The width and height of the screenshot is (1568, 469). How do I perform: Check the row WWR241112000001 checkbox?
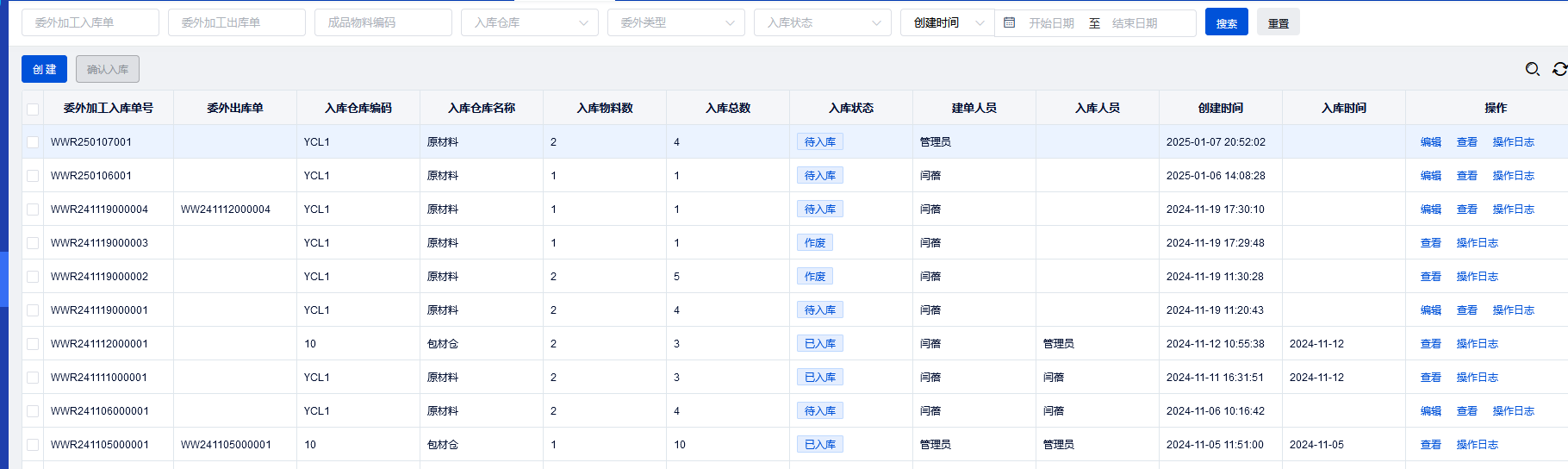pos(33,344)
